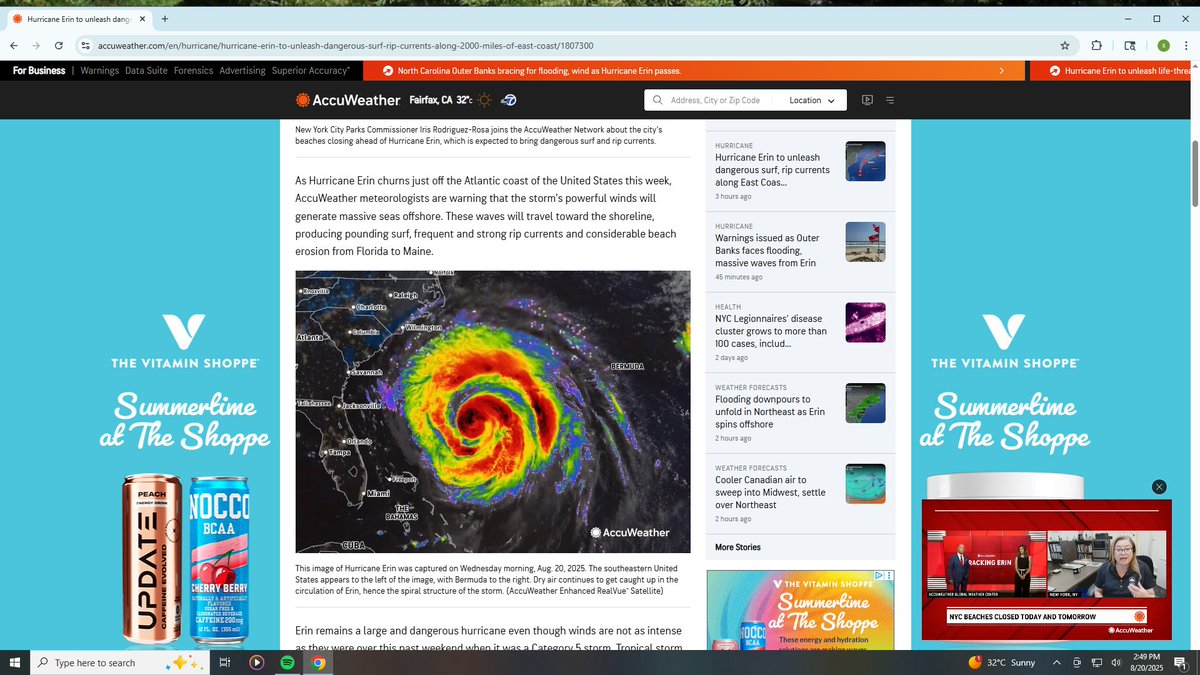Open the taskbar 32°C Sunny weather widget

(1001, 663)
